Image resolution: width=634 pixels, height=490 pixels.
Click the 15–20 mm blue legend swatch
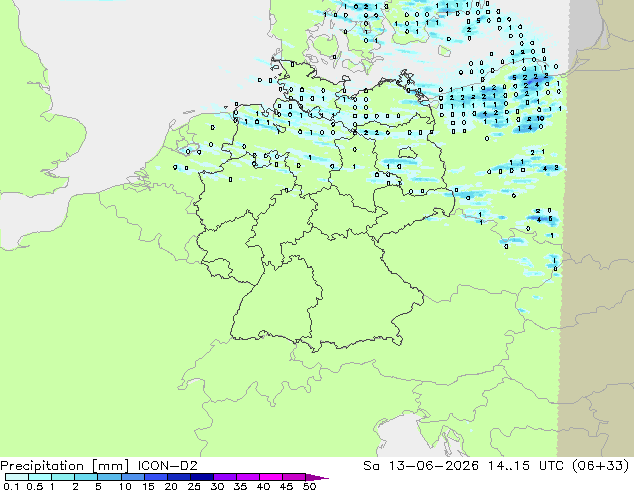tap(155, 477)
